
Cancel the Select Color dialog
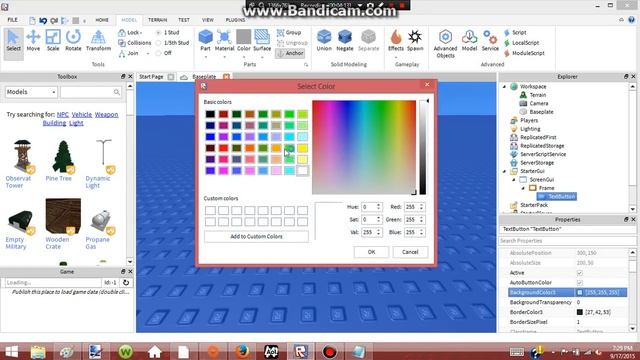point(410,252)
